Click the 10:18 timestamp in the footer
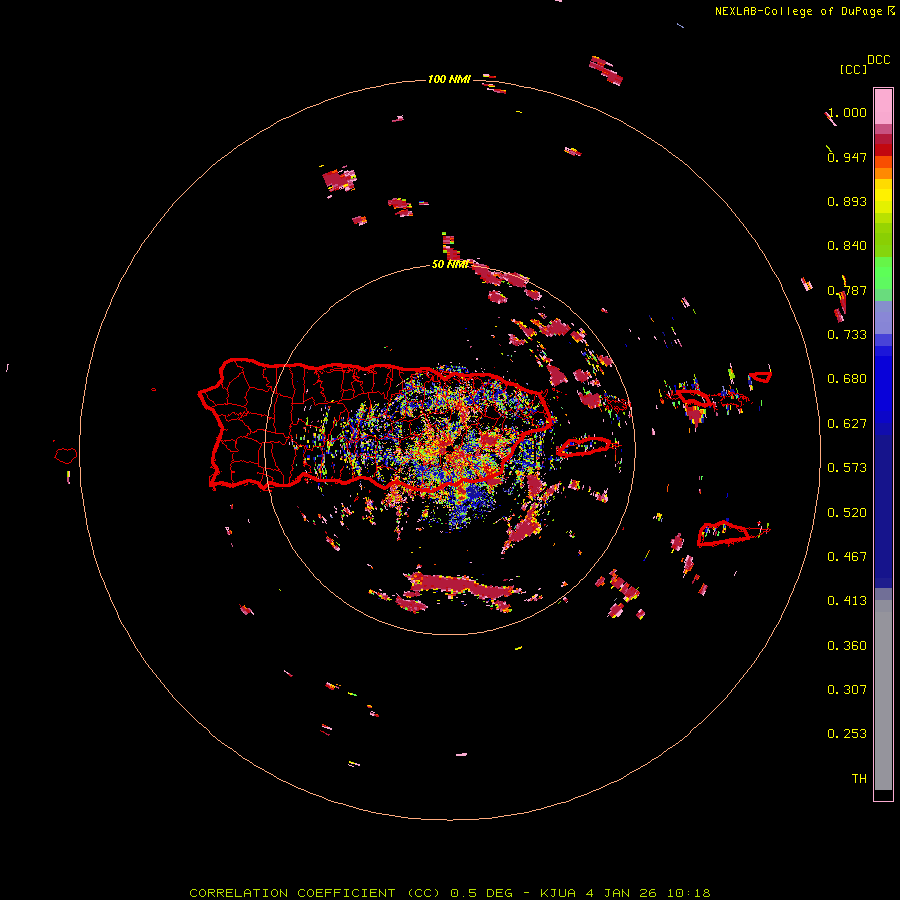Image resolution: width=900 pixels, height=900 pixels. coord(689,893)
